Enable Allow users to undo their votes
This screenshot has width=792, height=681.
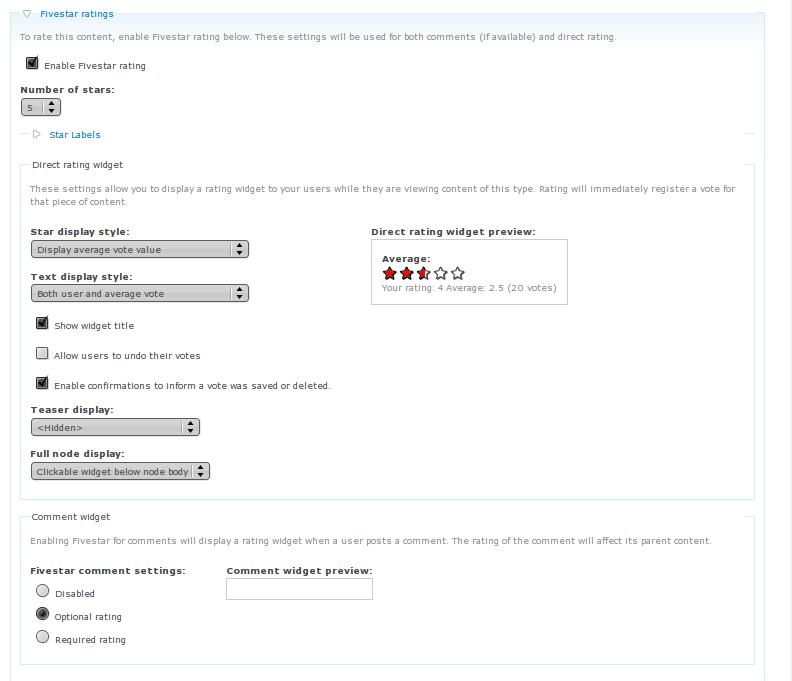(42, 353)
